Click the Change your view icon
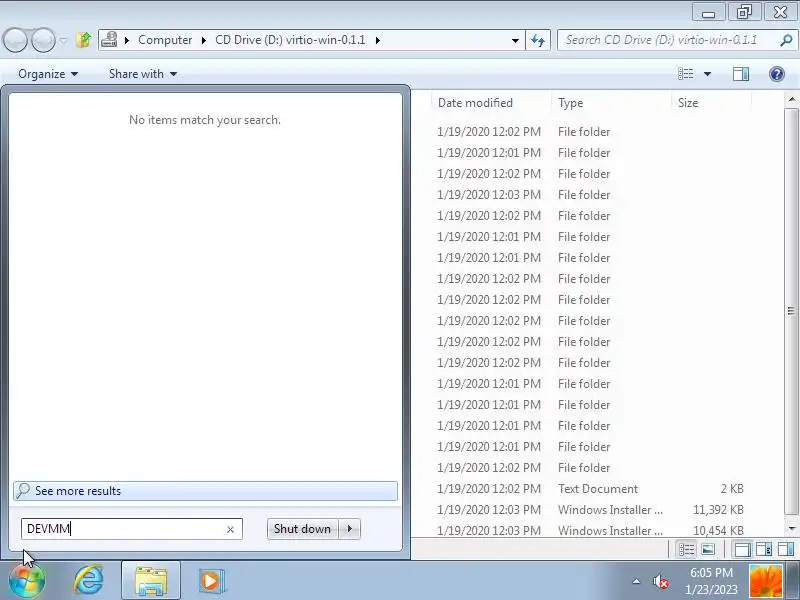 coord(686,74)
